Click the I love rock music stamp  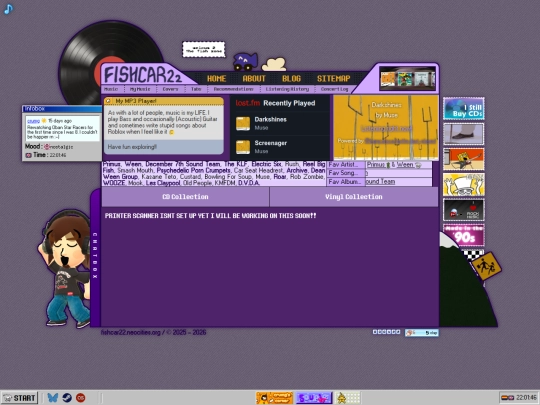464,209
